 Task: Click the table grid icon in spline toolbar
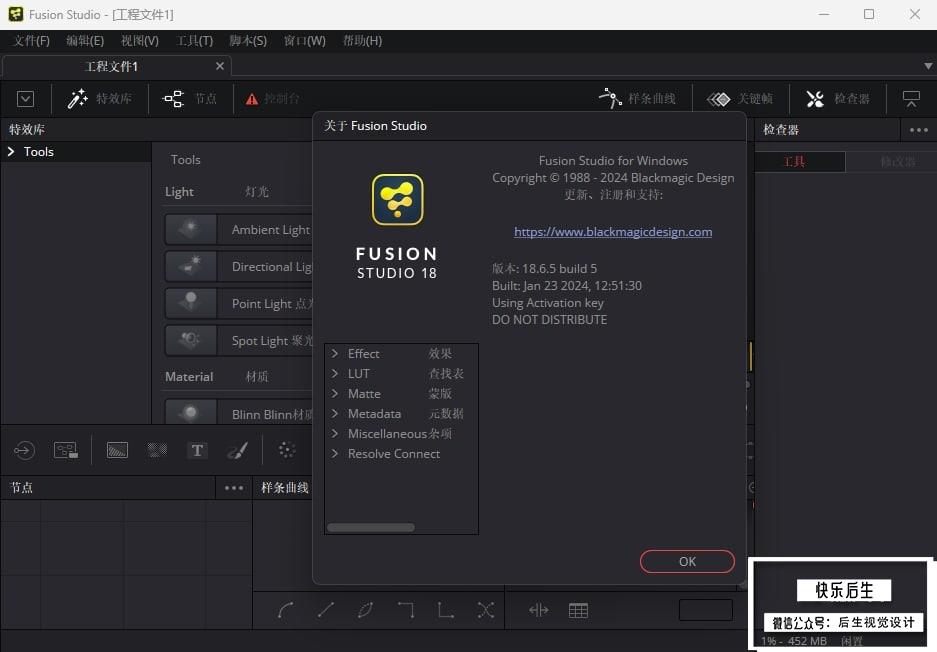click(578, 610)
